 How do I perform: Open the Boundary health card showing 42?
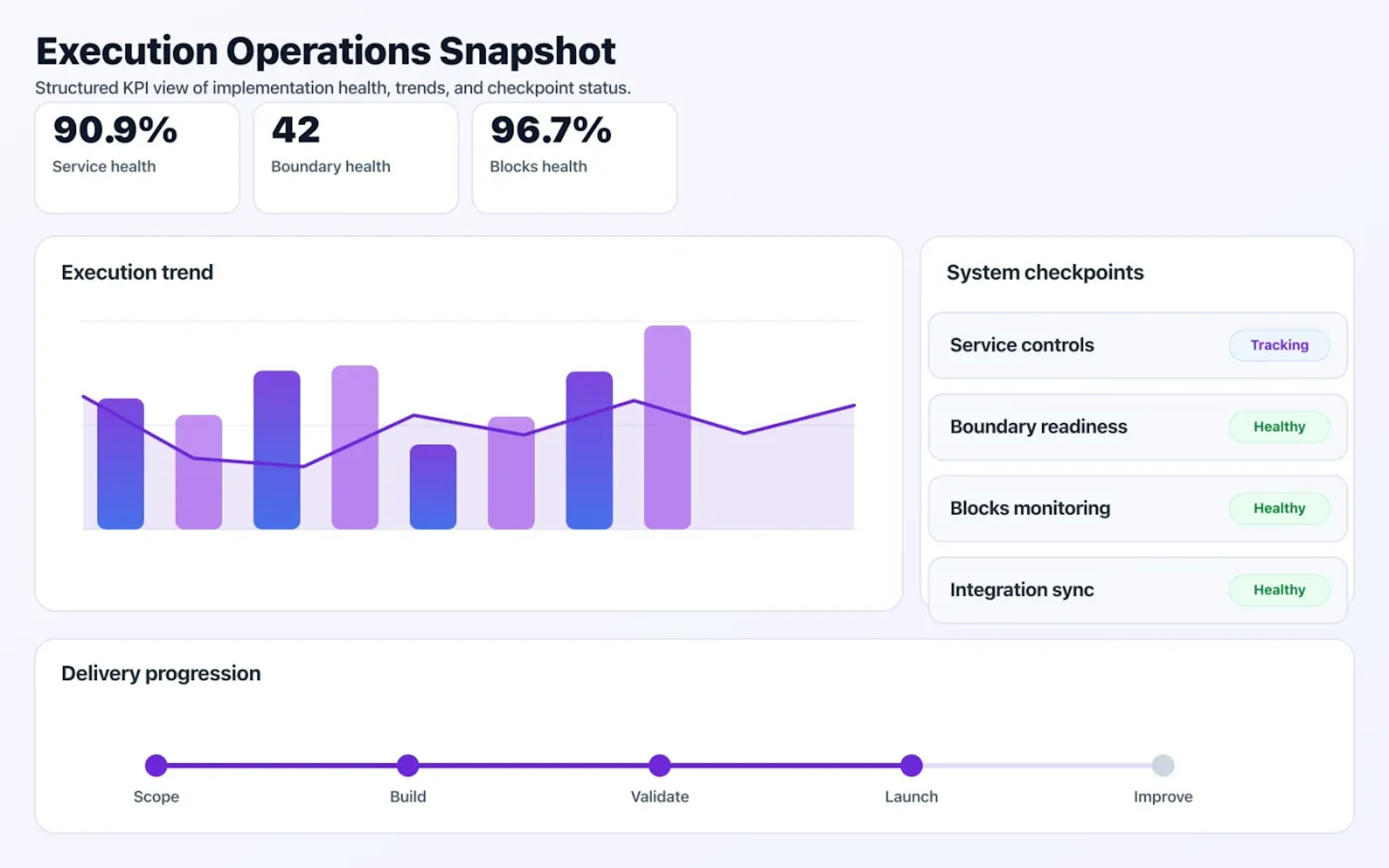pyautogui.click(x=355, y=156)
